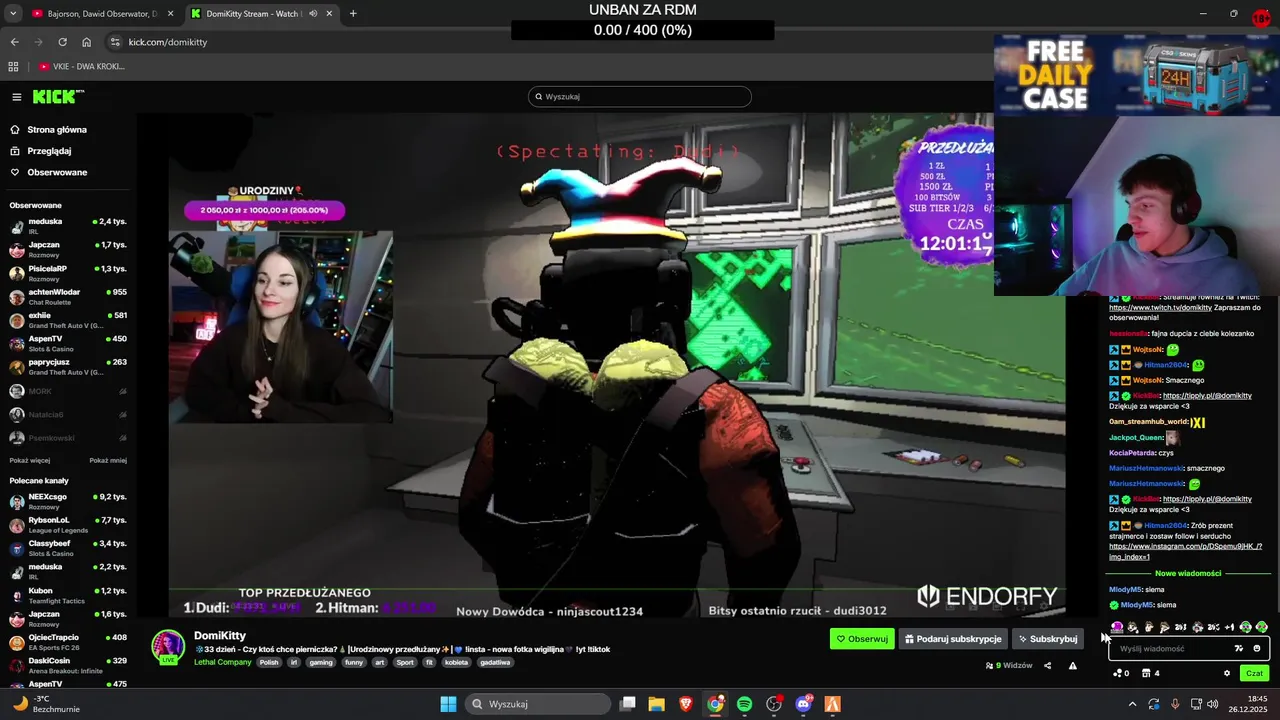
Task: Open chat settings gear icon
Action: 1227,673
